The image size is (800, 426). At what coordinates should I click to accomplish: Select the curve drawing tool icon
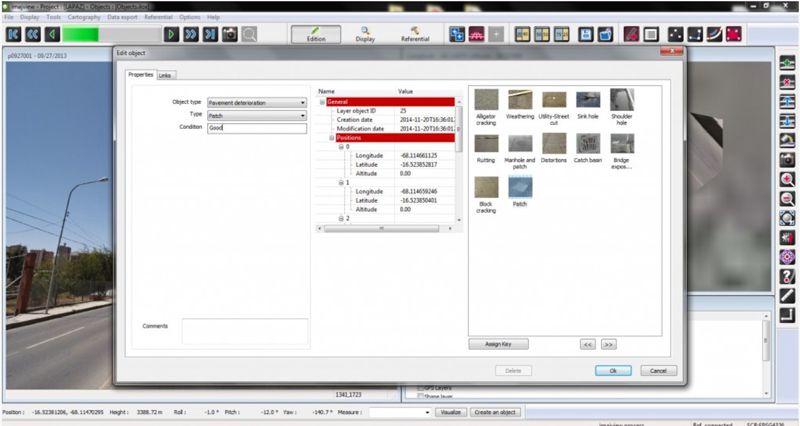click(x=714, y=35)
